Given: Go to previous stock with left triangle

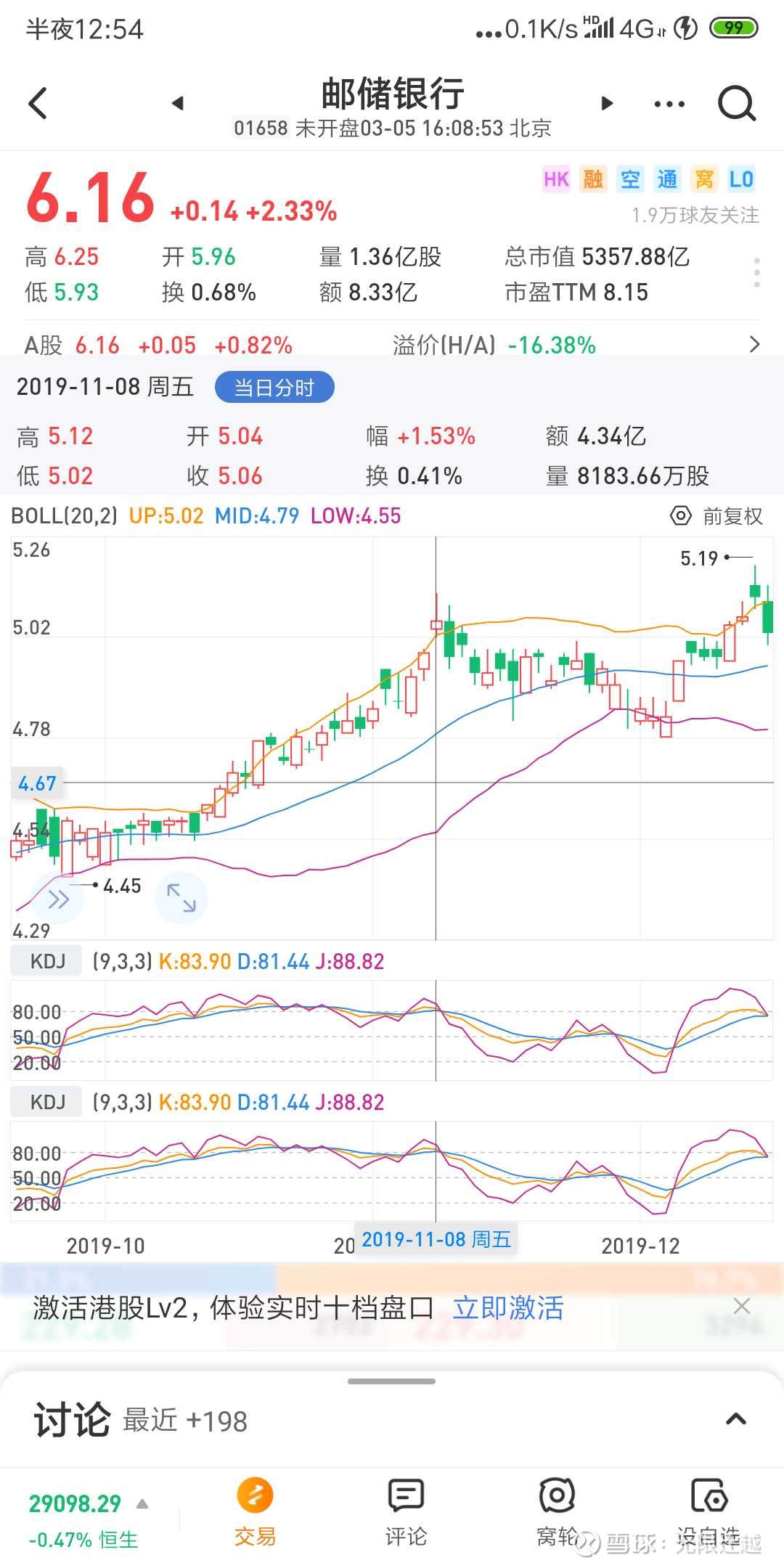Looking at the screenshot, I should point(177,104).
